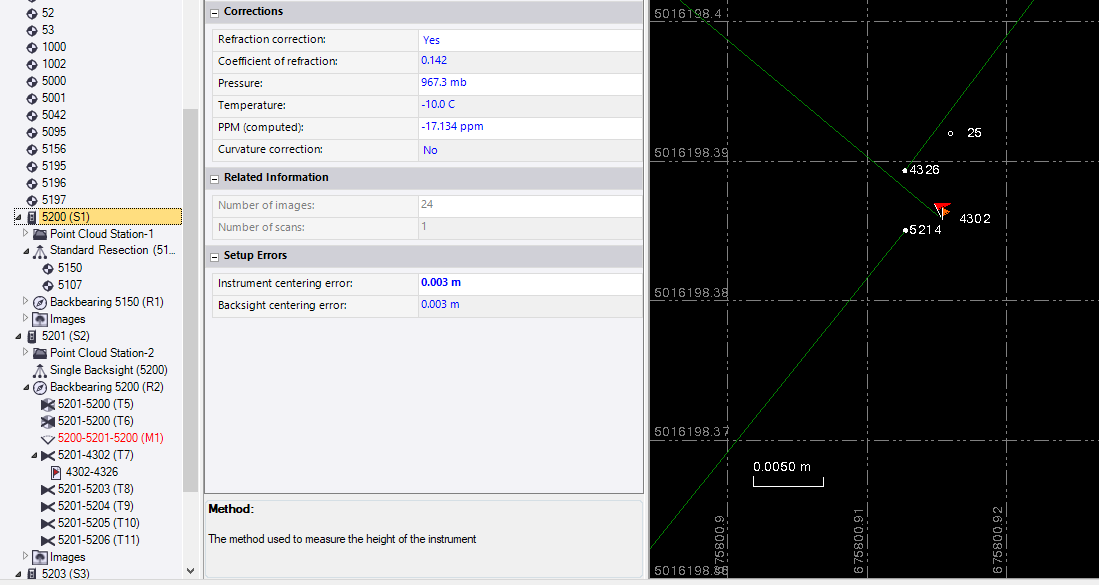The height and width of the screenshot is (585, 1099).
Task: Click the Temperature value field
Action: click(530, 105)
